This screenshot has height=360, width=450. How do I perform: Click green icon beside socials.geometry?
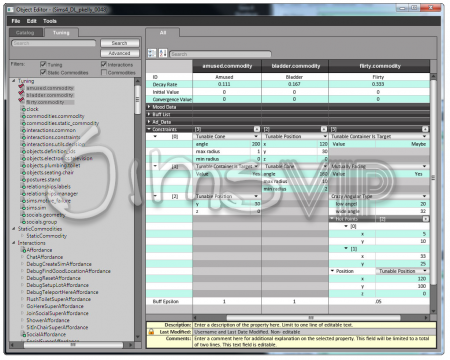(24, 215)
